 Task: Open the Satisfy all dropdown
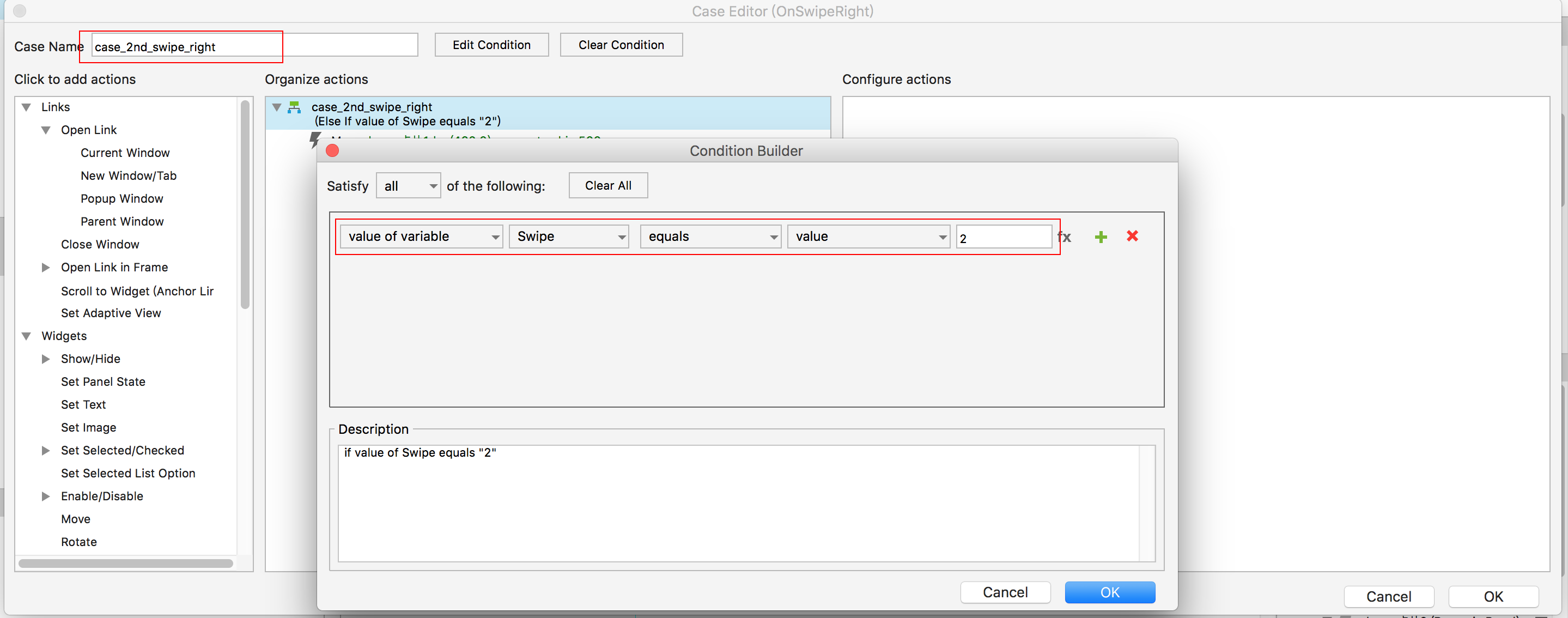pos(408,186)
